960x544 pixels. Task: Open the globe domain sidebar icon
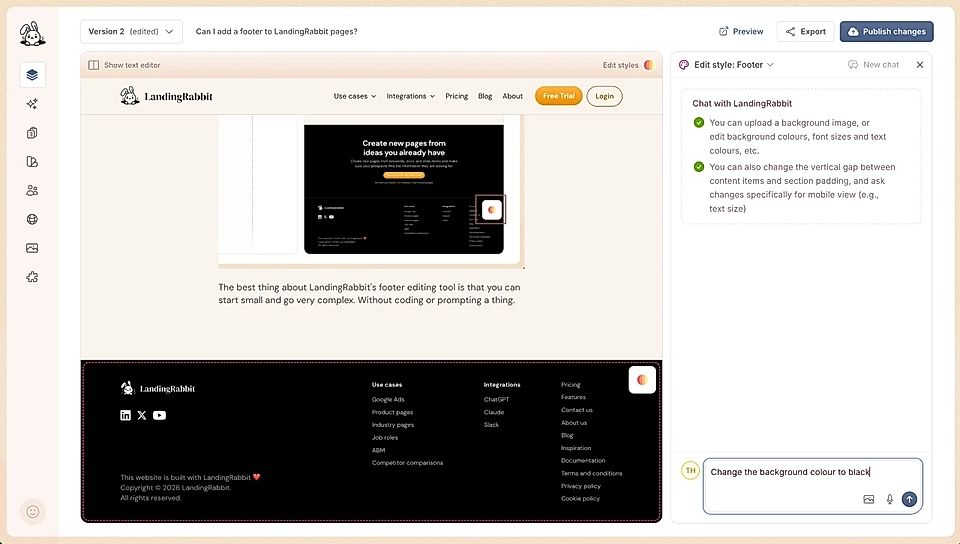32,219
